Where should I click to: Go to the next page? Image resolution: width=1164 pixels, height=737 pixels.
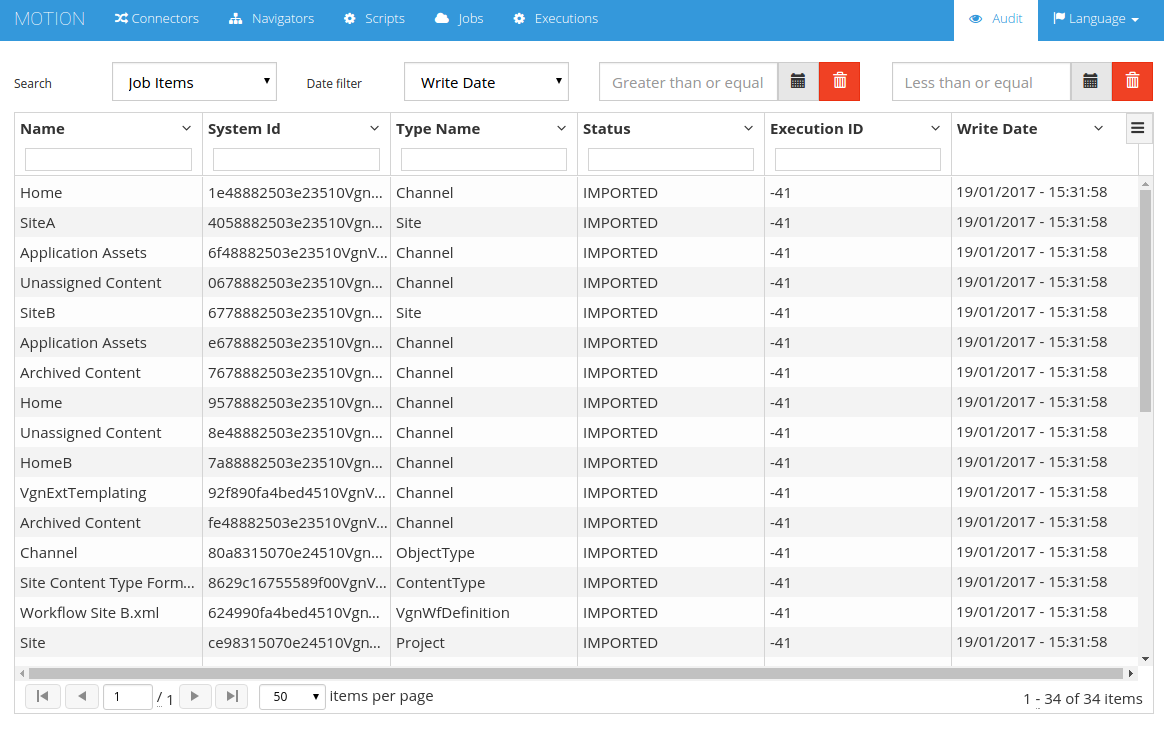pos(195,696)
